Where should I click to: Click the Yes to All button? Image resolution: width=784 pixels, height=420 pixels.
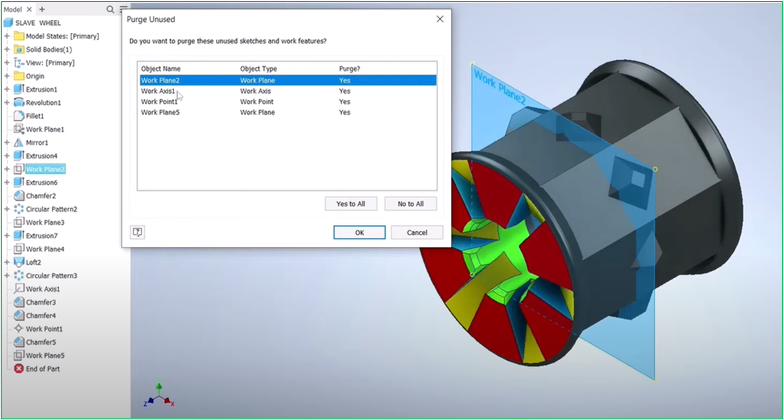tap(350, 204)
